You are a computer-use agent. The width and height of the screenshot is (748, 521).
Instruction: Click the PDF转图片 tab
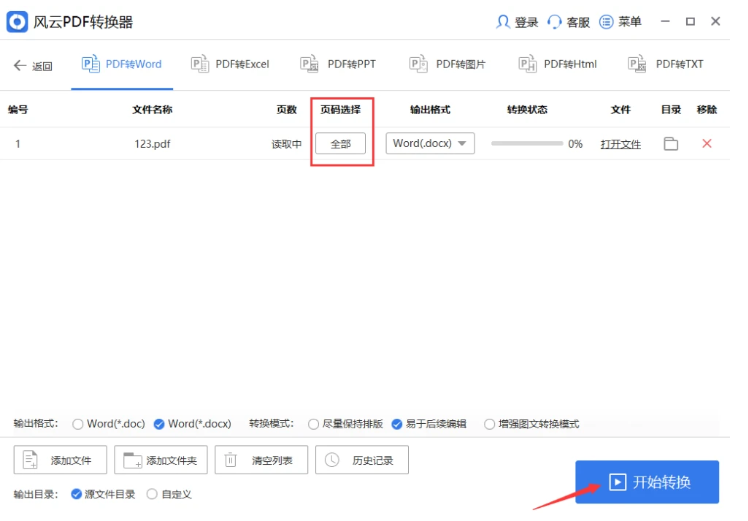tap(448, 65)
